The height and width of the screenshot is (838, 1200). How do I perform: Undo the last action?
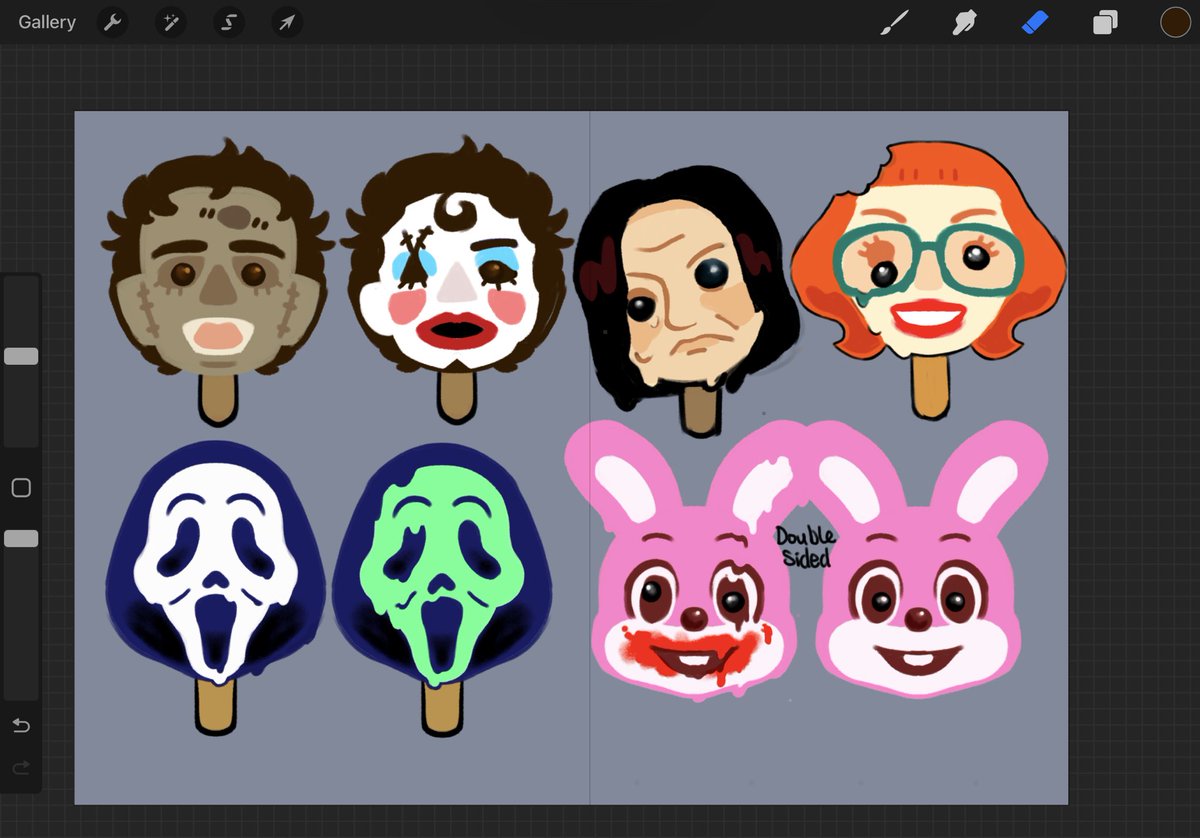[21, 725]
